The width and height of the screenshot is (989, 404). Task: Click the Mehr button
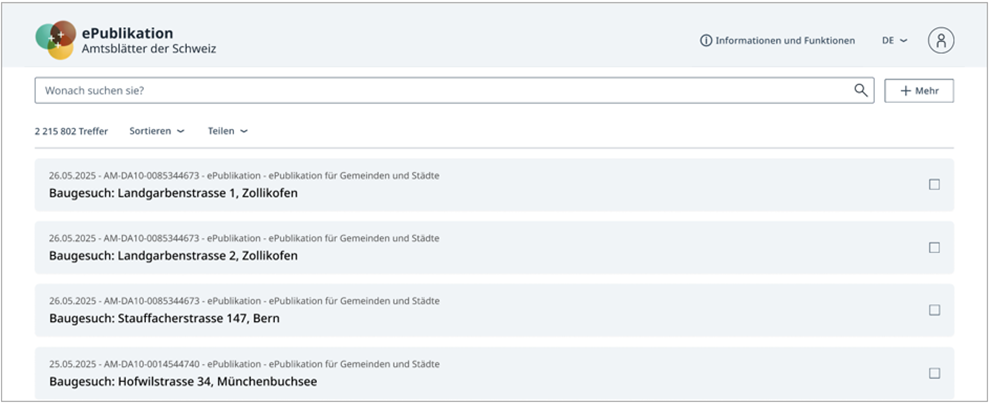(919, 91)
